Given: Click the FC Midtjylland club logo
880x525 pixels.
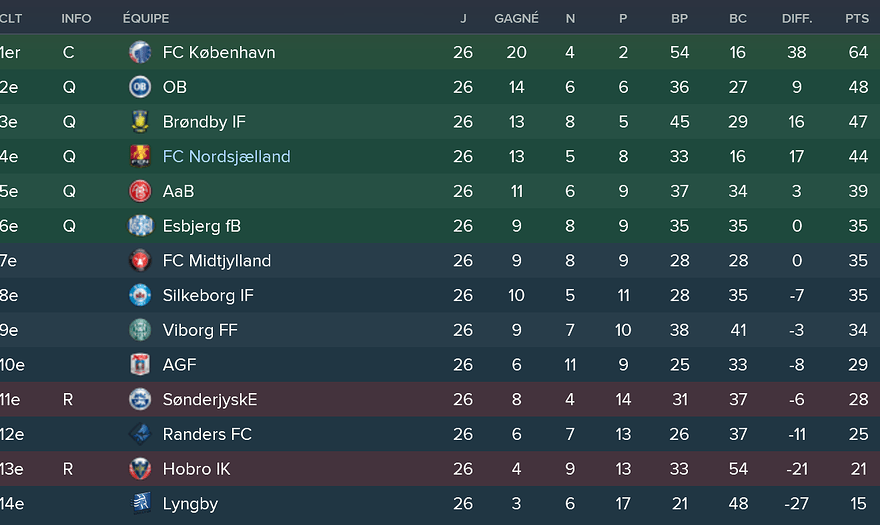Looking at the screenshot, I should point(140,261).
